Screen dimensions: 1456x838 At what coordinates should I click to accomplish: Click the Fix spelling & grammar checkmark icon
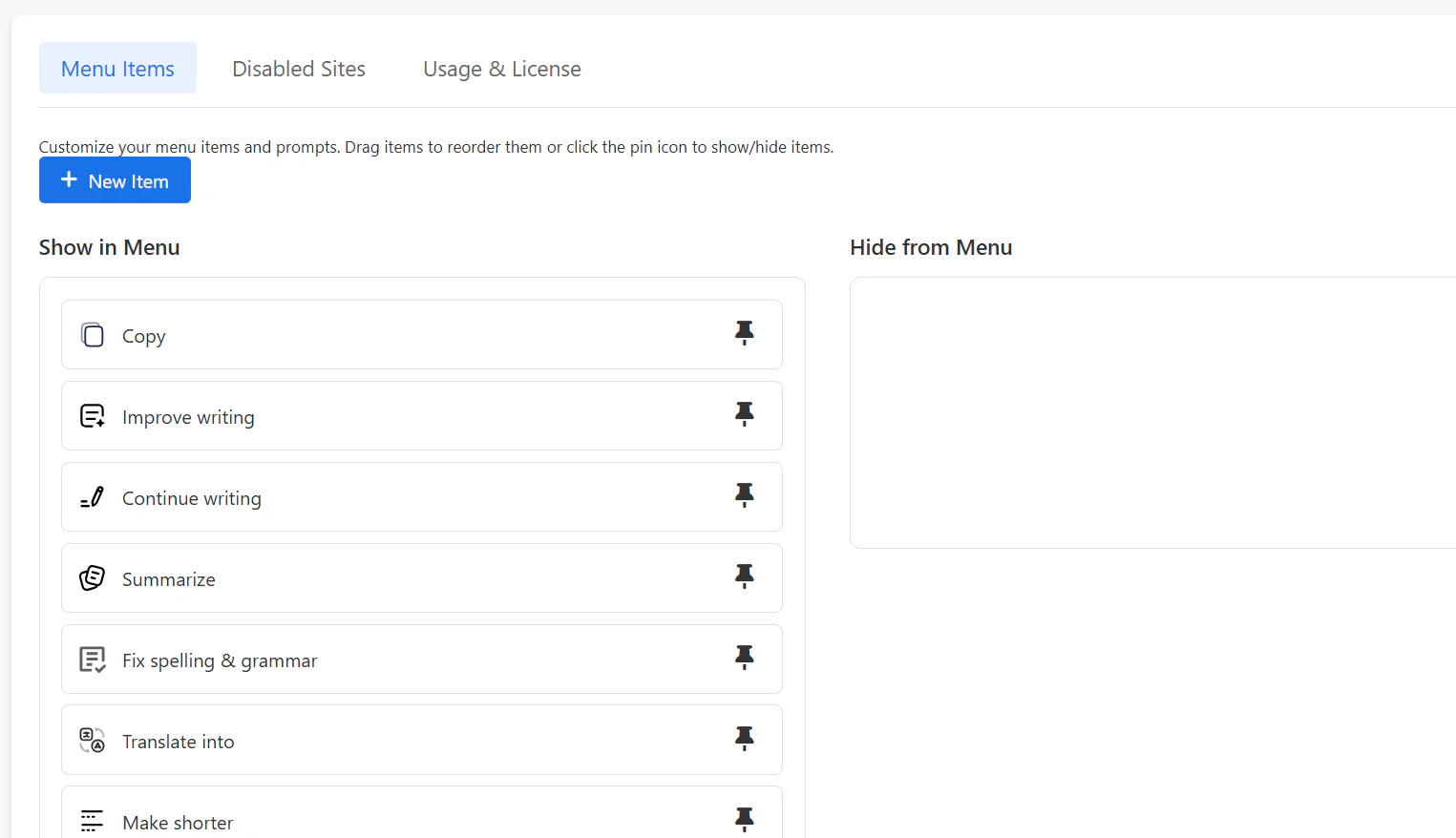point(92,659)
